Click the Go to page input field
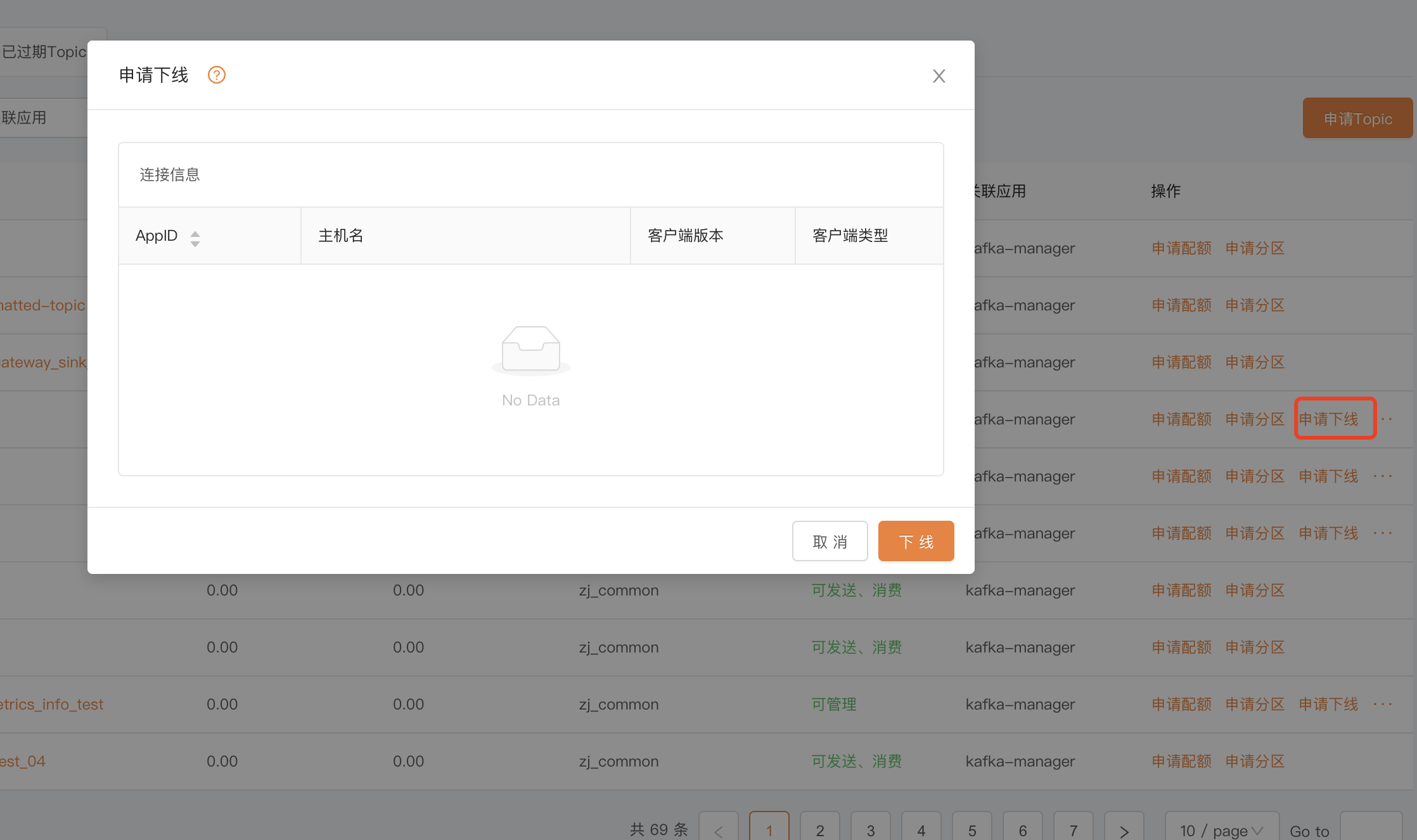The height and width of the screenshot is (840, 1417). coord(1371,830)
